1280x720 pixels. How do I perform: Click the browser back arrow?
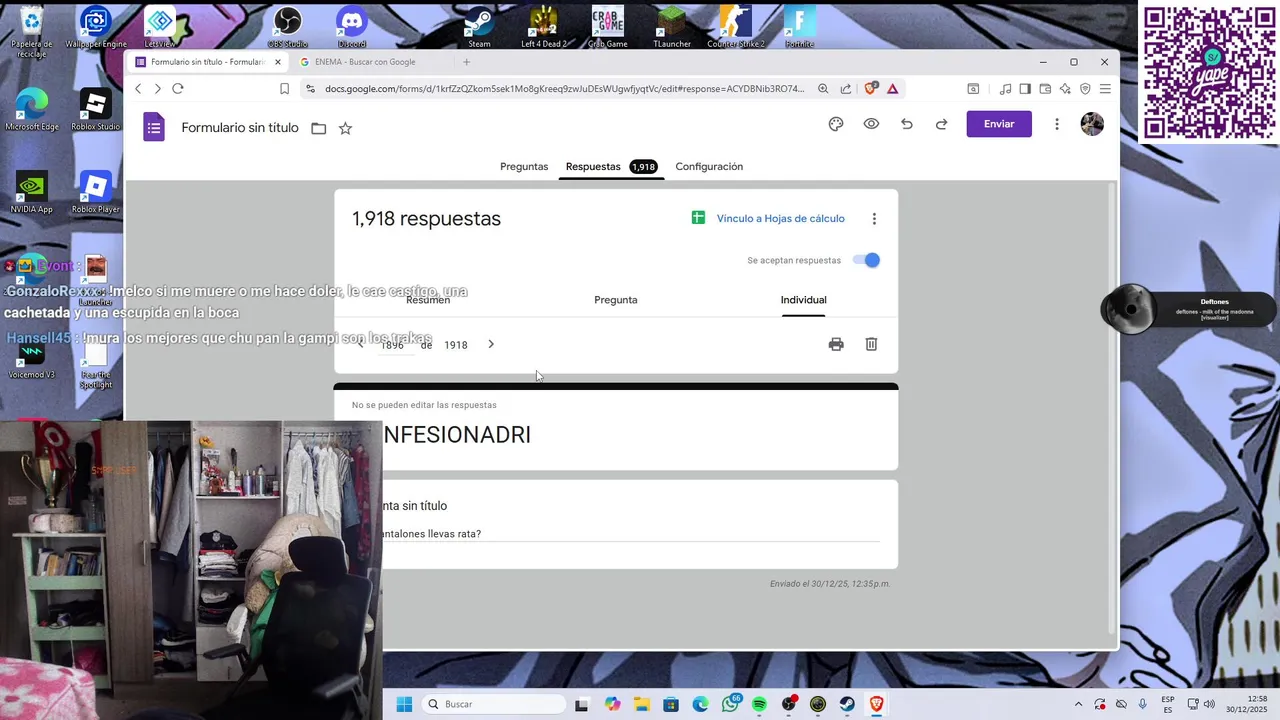point(138,89)
